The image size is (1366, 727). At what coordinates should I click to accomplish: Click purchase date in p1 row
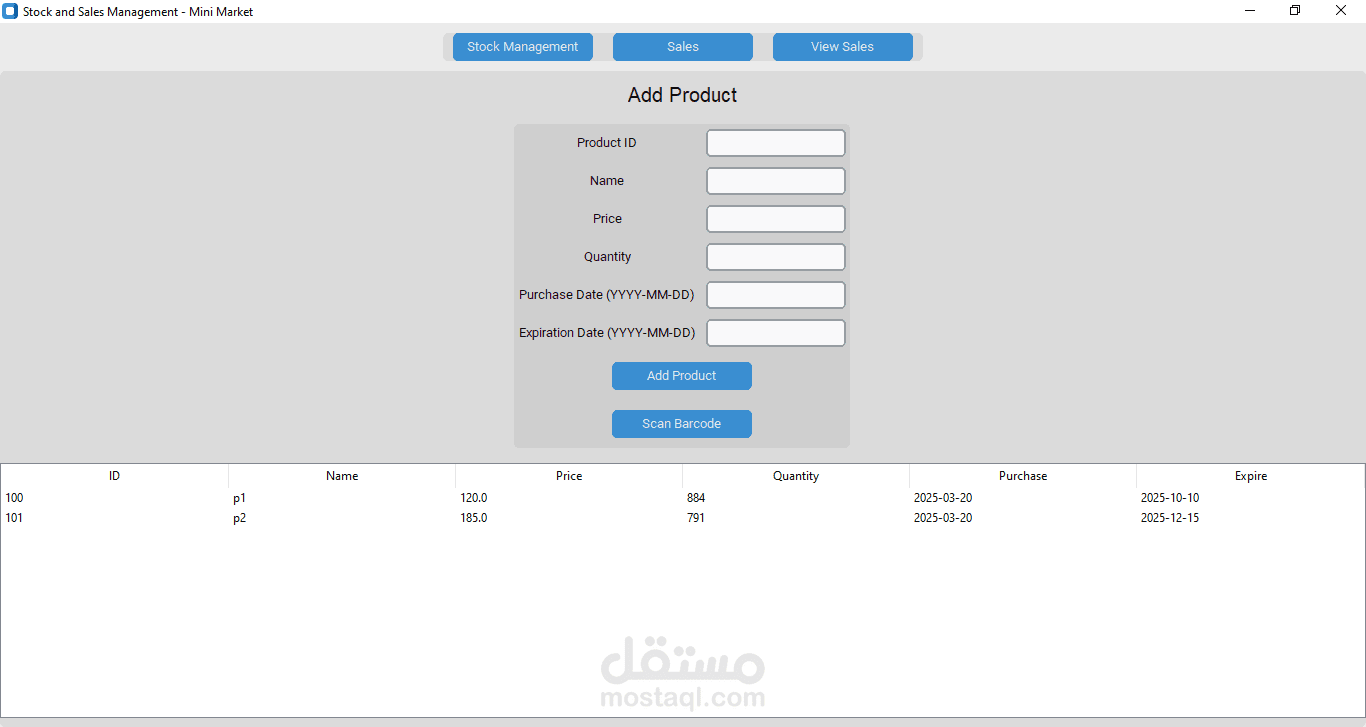point(943,498)
